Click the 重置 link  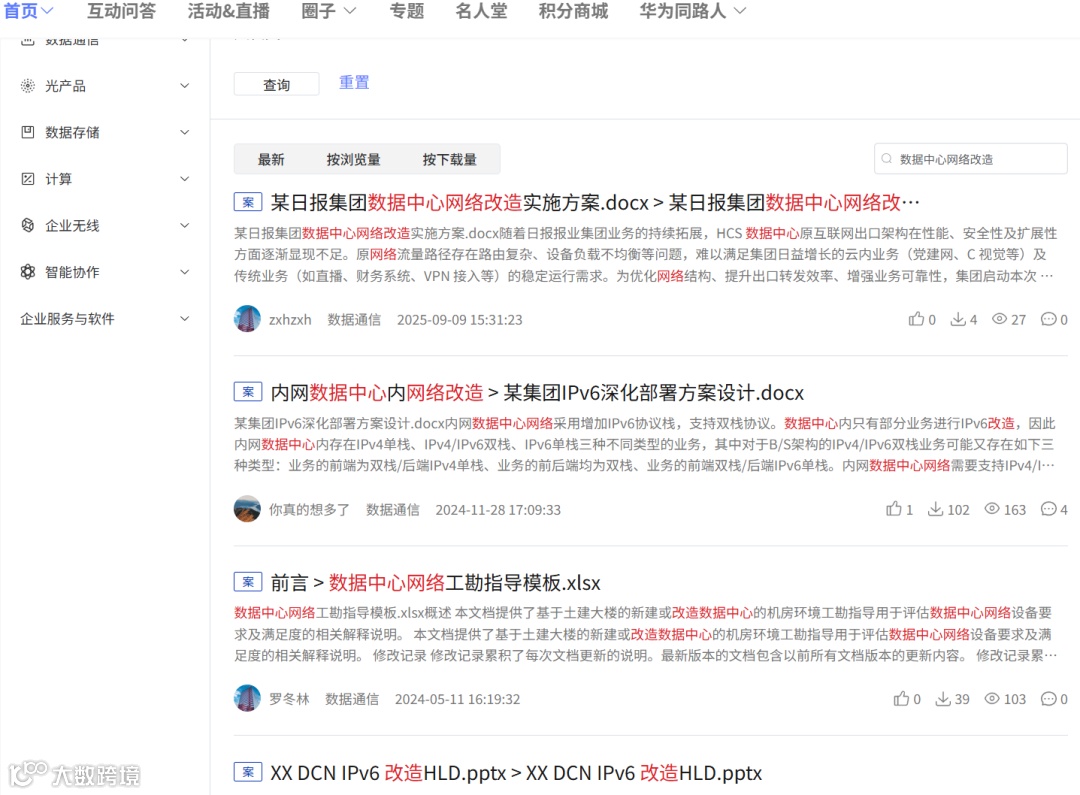354,83
